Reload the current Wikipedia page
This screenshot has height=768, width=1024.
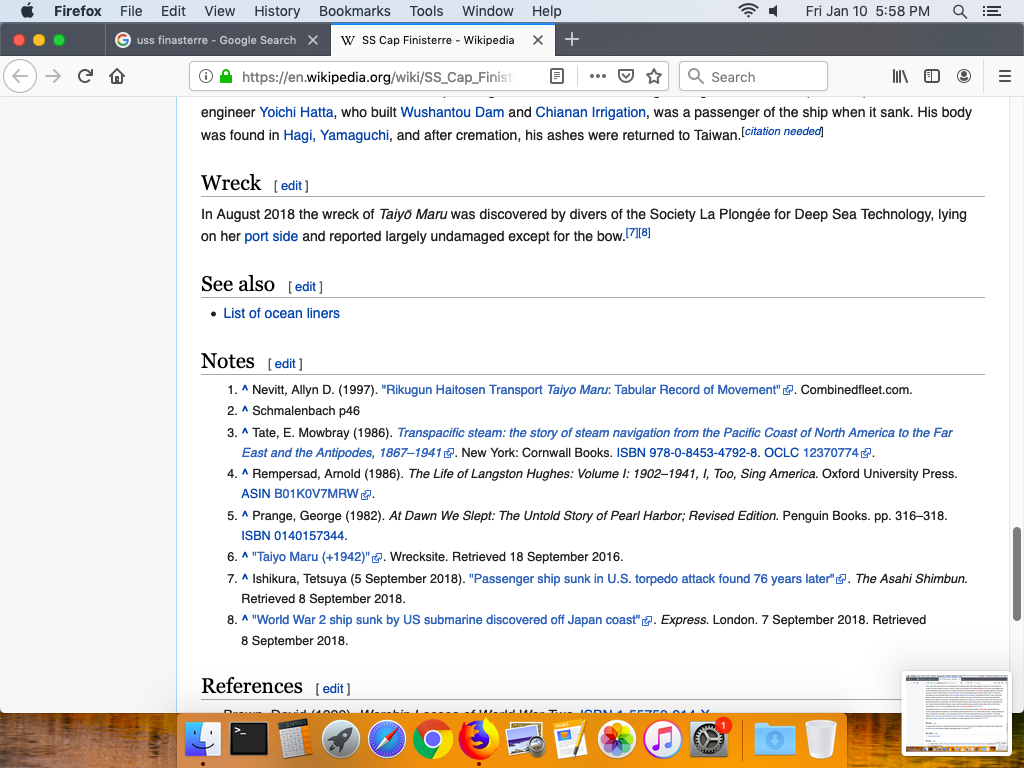click(85, 77)
